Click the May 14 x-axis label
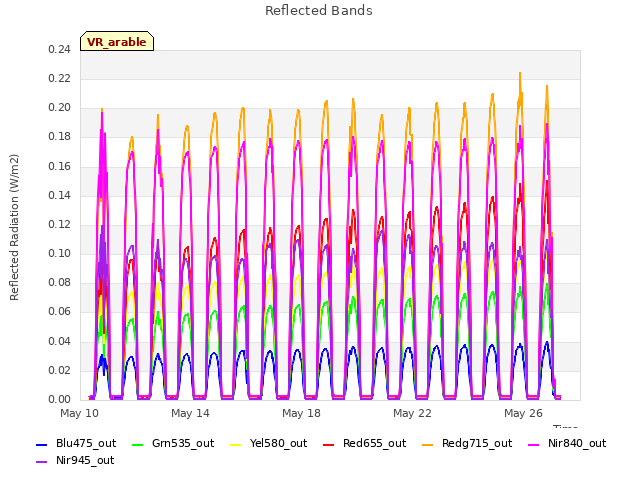The width and height of the screenshot is (640, 480). tap(191, 413)
